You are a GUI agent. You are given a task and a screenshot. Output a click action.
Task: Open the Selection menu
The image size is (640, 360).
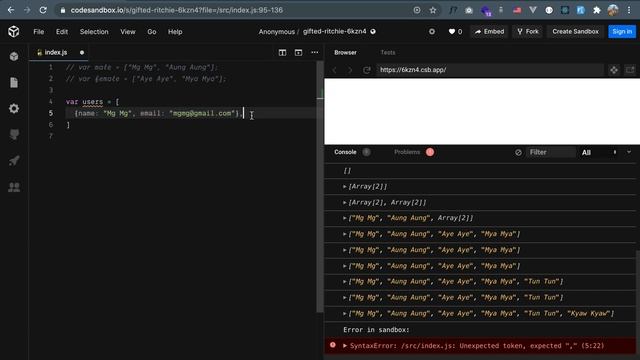point(94,31)
